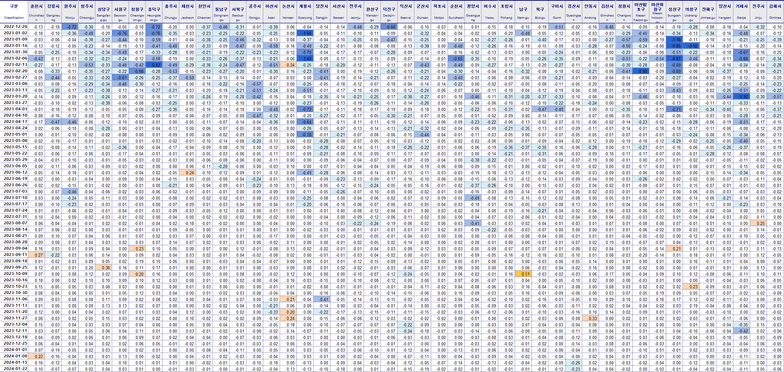The width and height of the screenshot is (784, 372).
Task: Click the Yeosu column header
Action: tap(490, 12)
